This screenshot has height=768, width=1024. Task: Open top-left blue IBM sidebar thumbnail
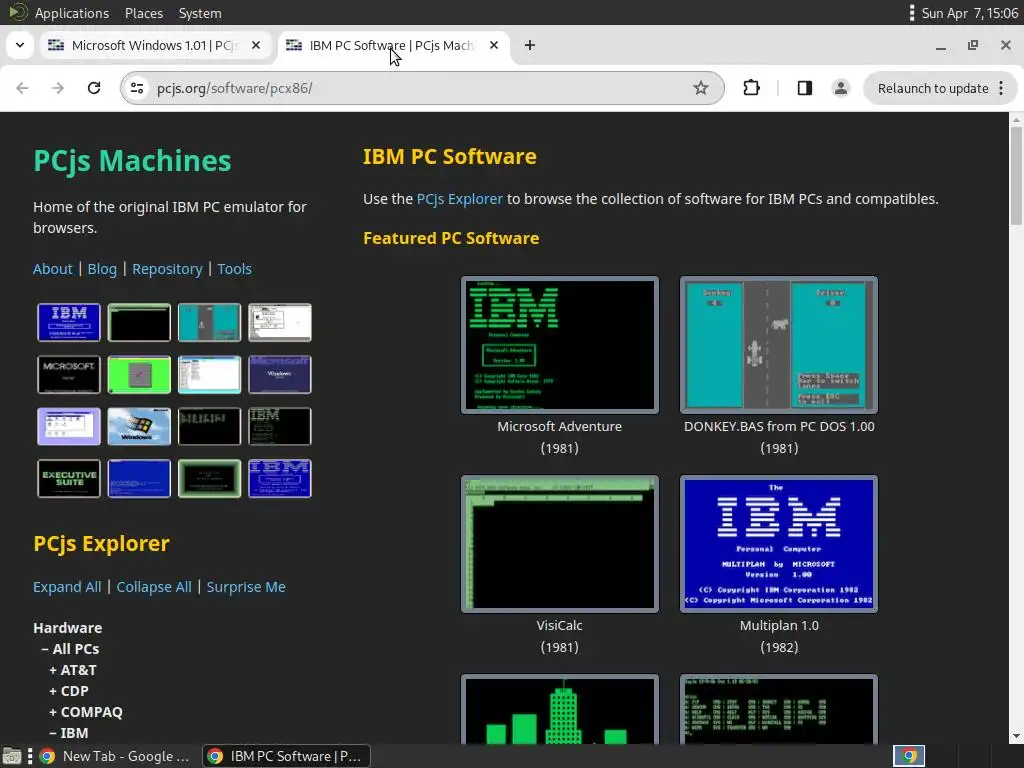69,322
